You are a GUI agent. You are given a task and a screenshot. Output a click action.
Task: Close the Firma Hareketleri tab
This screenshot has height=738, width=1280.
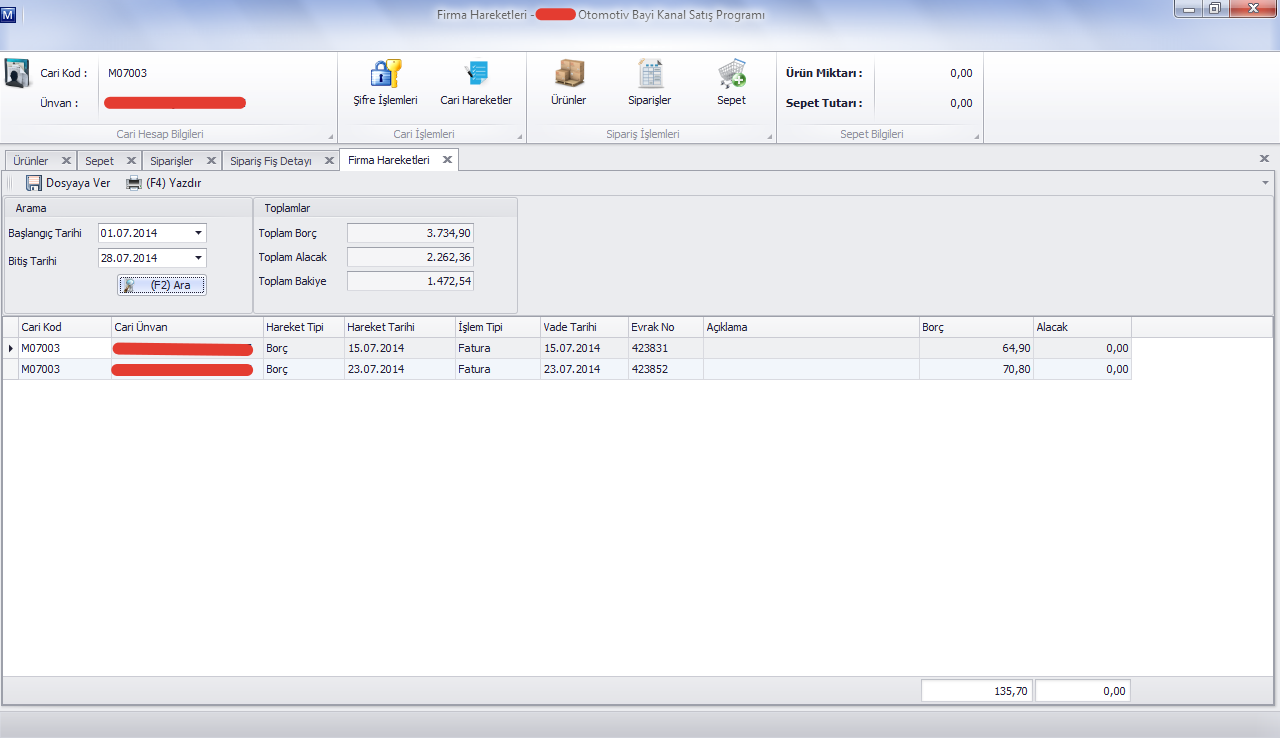[447, 160]
